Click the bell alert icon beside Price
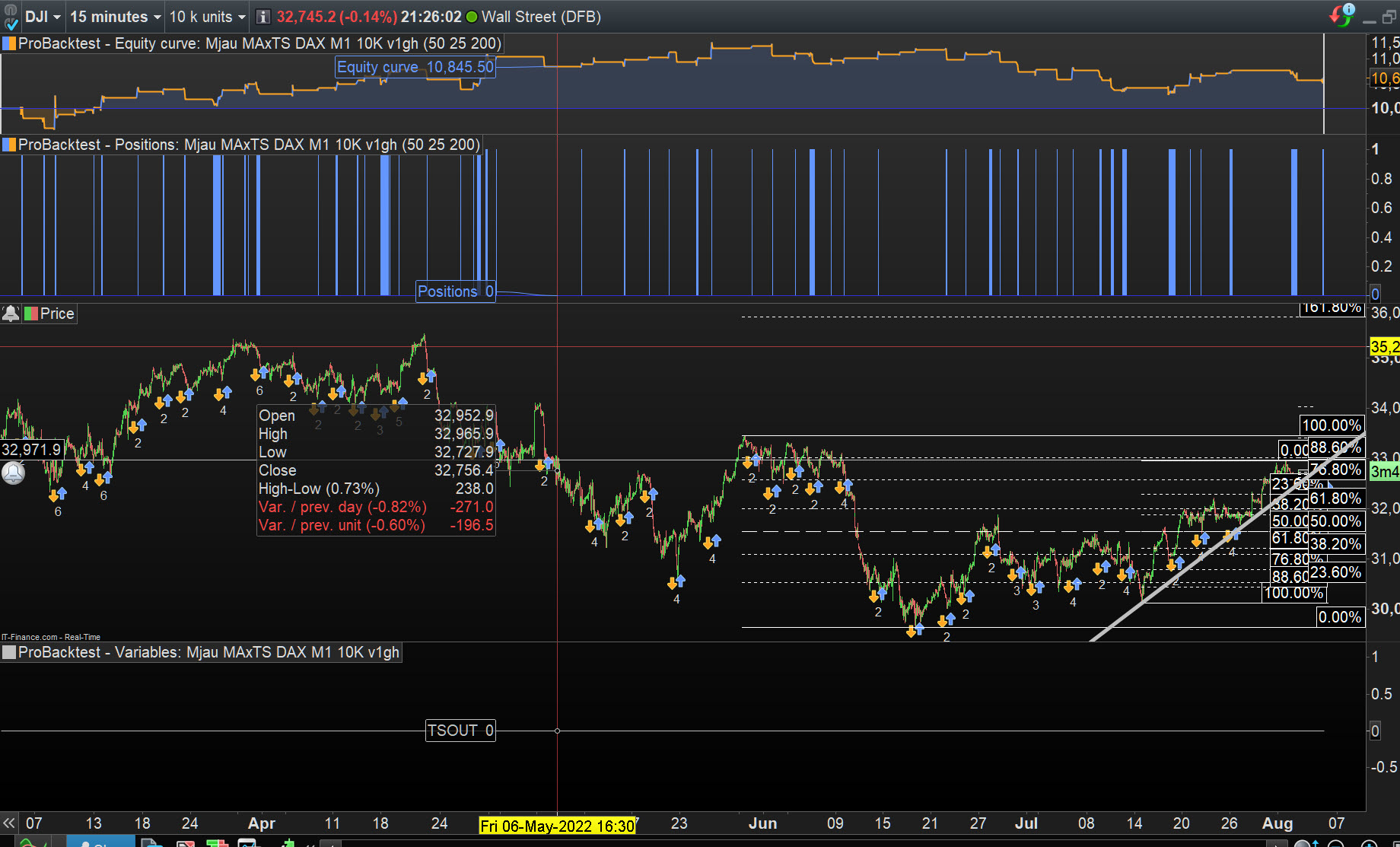The width and height of the screenshot is (1400, 847). (x=11, y=314)
